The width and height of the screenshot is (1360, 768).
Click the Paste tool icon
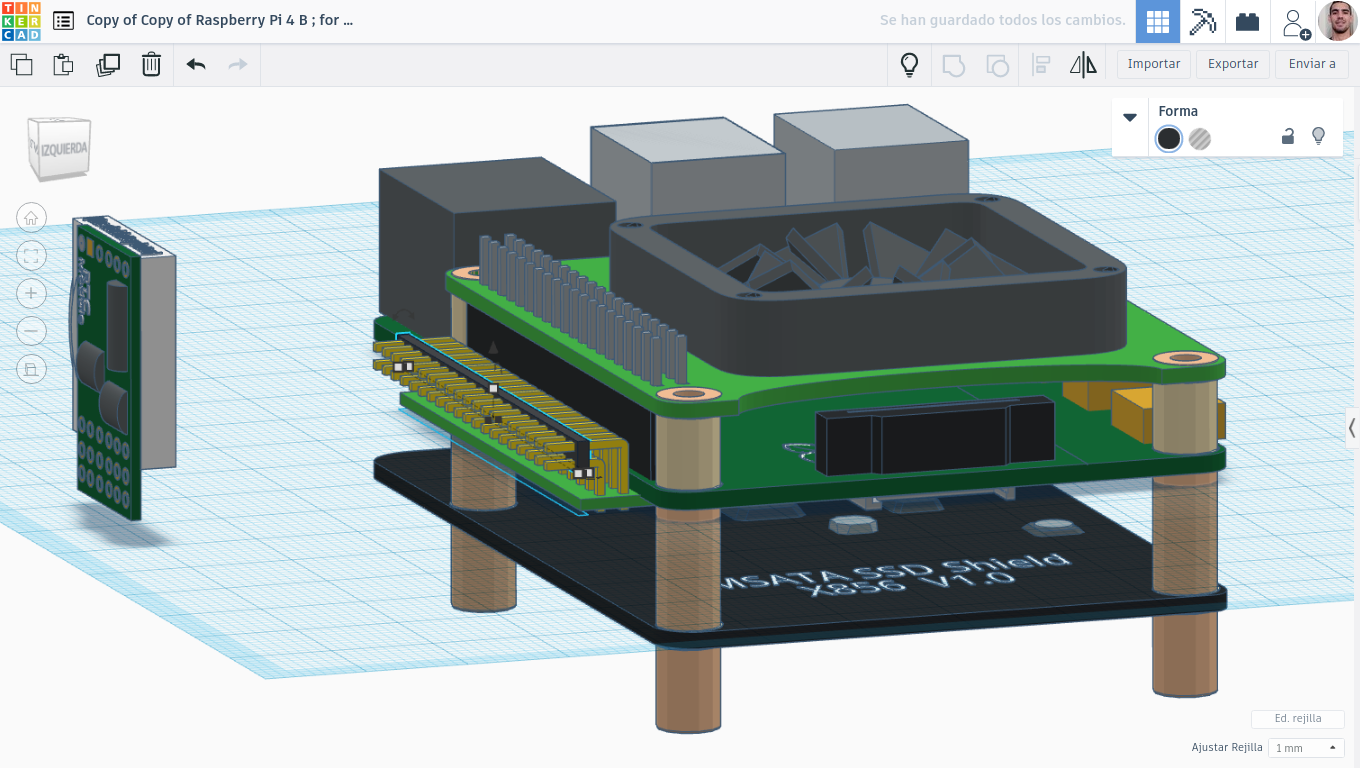tap(63, 64)
